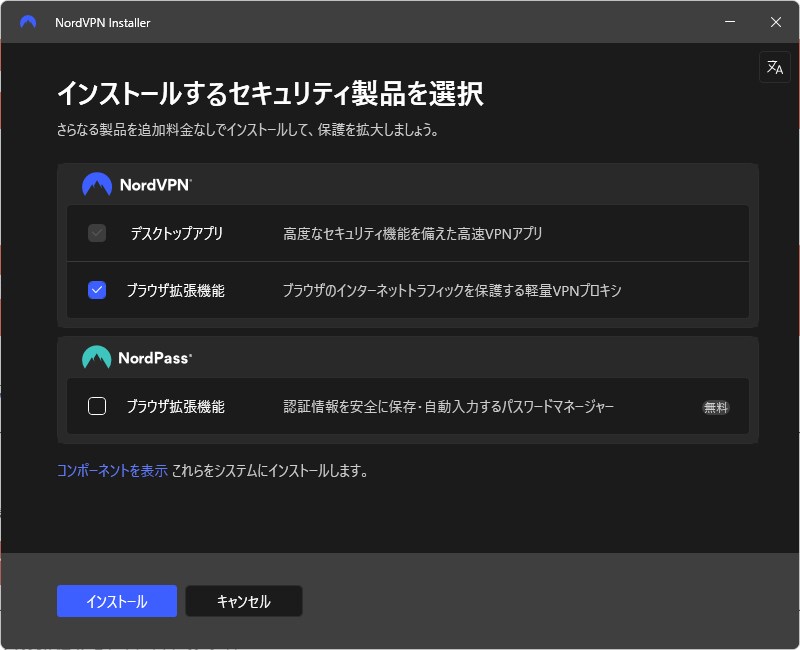Screen dimensions: 800x650
Task: Click the VPN proxy description text
Action: [x=452, y=290]
